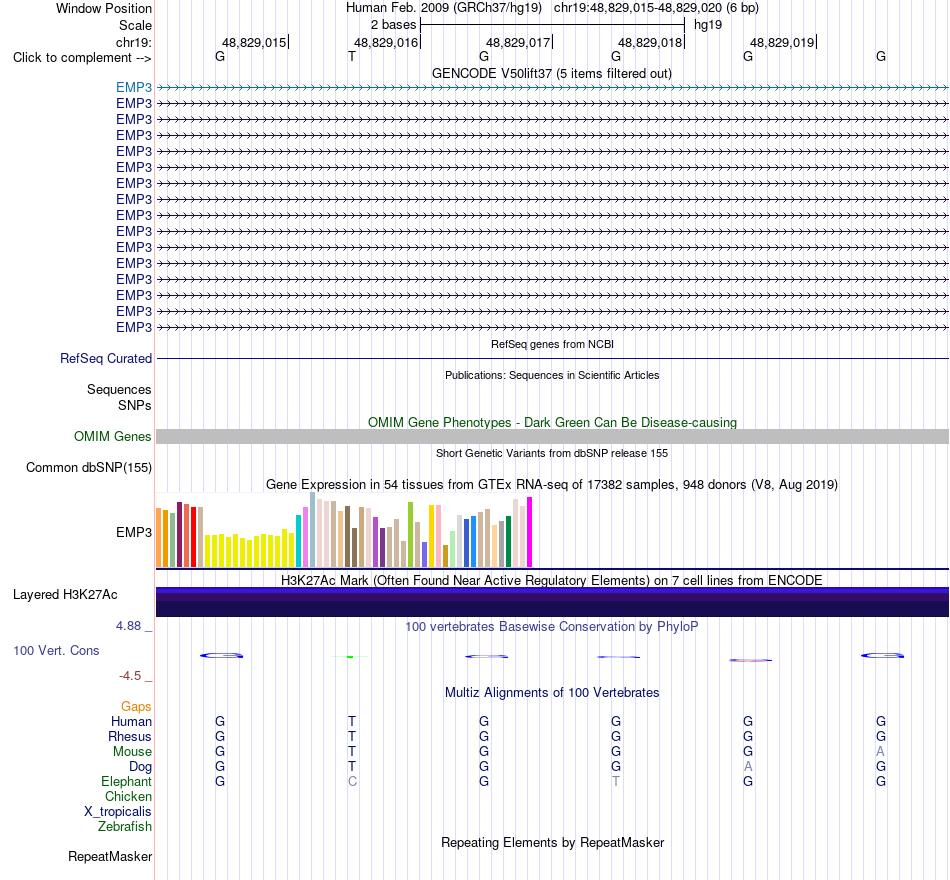Click the 48,829,016 position label
The width and height of the screenshot is (950, 880).
tap(386, 42)
